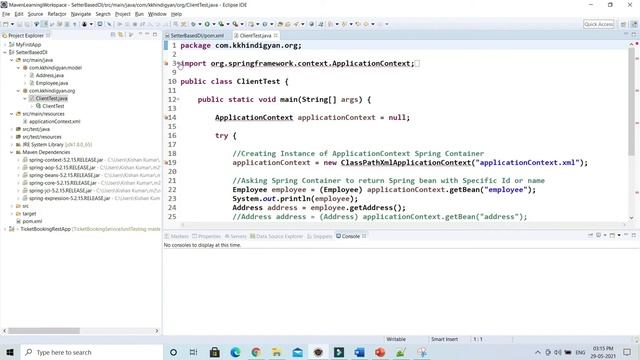The image size is (640, 360).
Task: Open the Run configurations dropdown arrow
Action: coord(214,24)
